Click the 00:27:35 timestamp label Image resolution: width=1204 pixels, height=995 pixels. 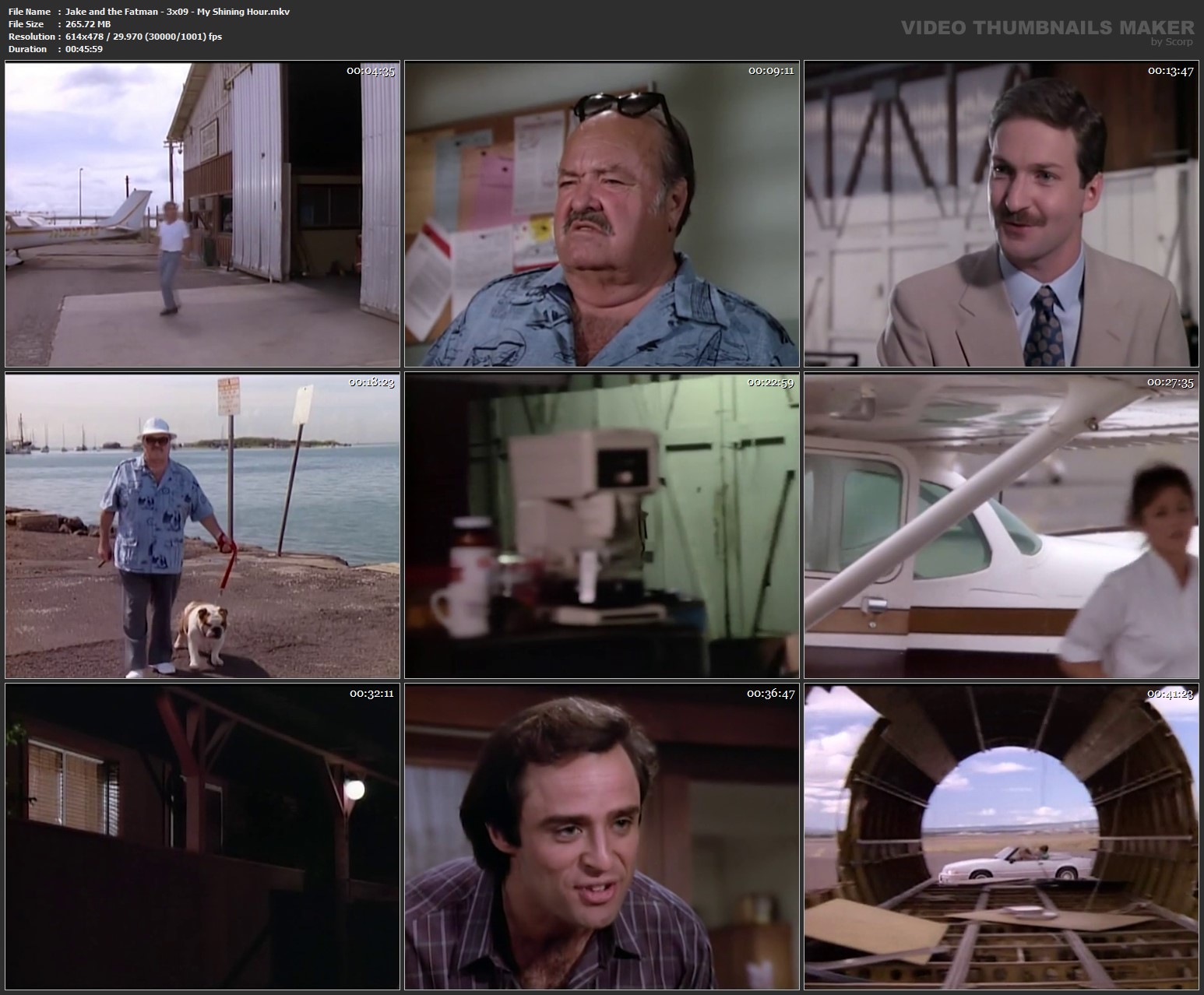click(x=1169, y=384)
